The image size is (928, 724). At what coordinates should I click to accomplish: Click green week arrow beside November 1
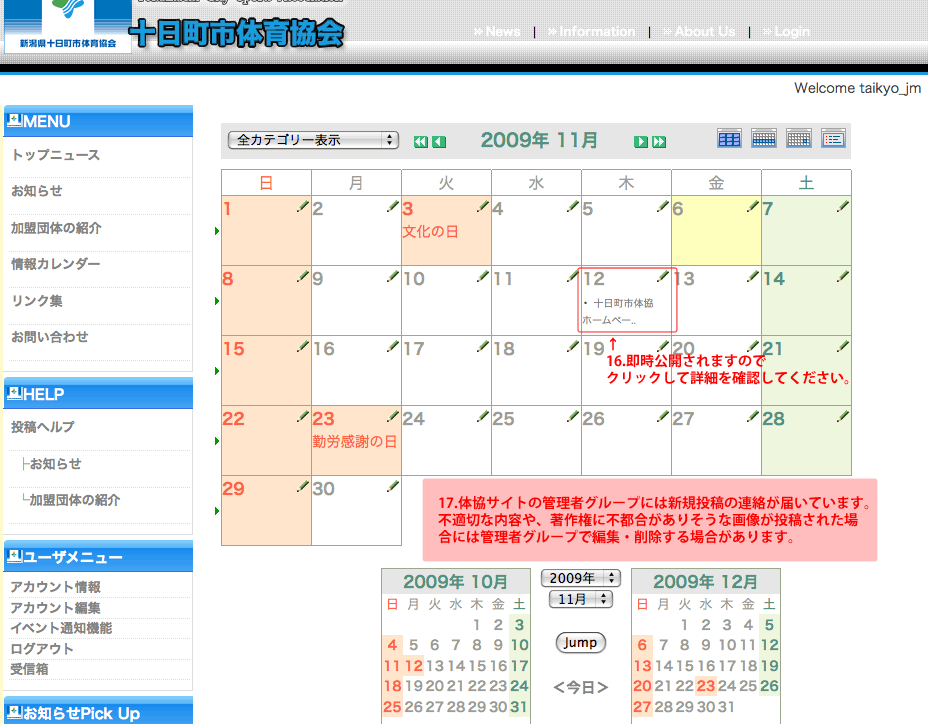217,231
